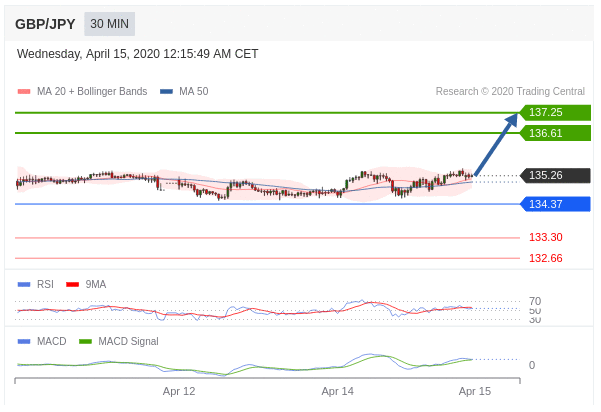Click the 134.37 pivot price tag
Screen dimensions: 601x412
coord(555,204)
